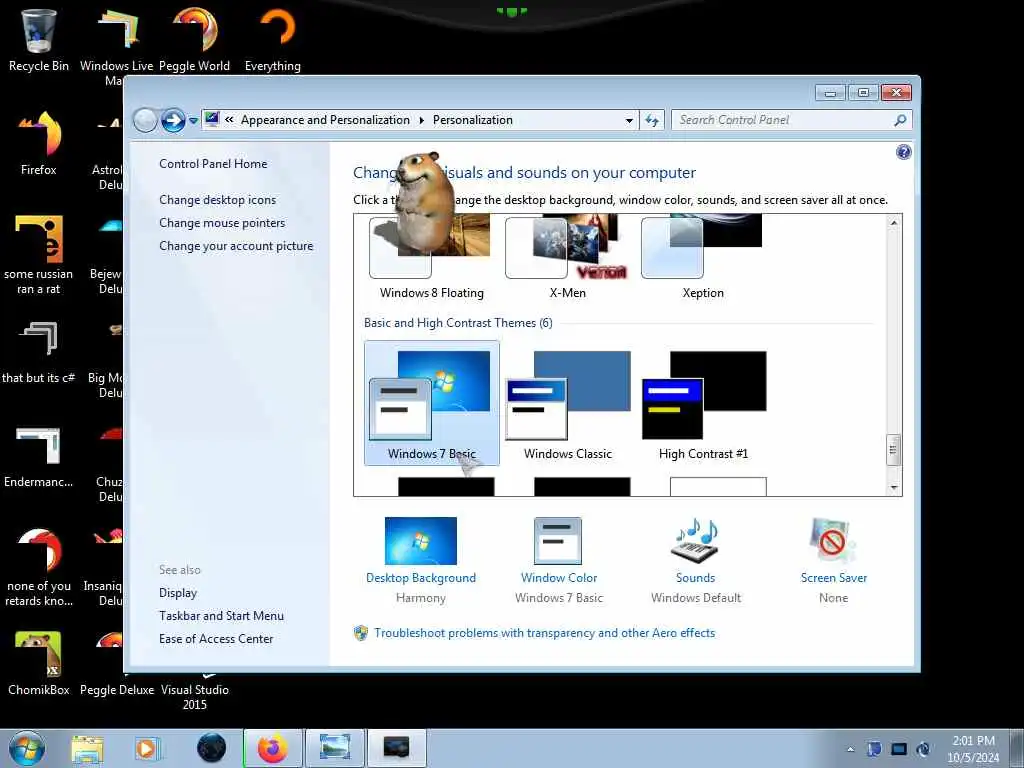Open Change mouse pointers link
Image resolution: width=1024 pixels, height=768 pixels.
[222, 223]
